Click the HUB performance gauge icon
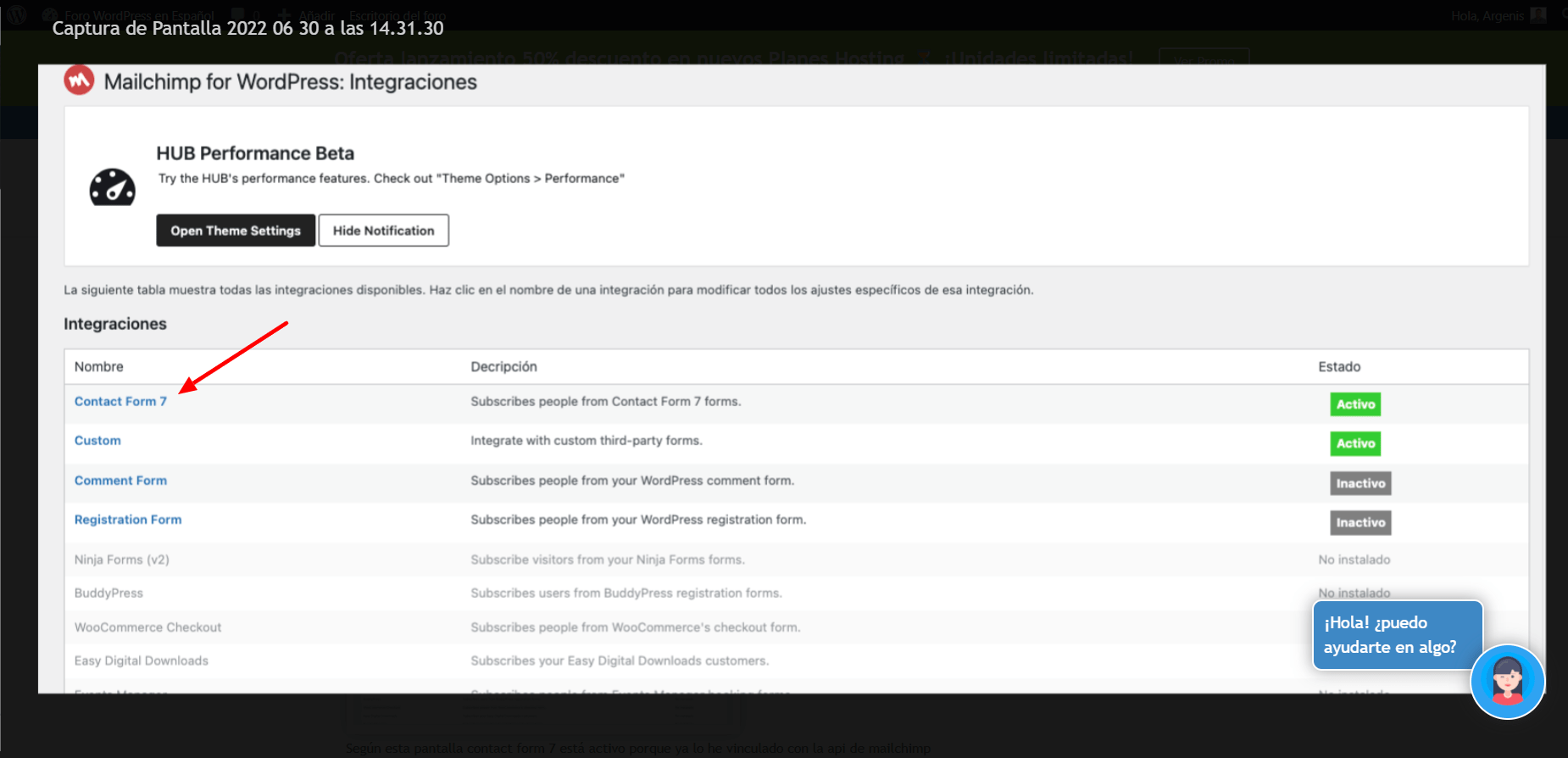Viewport: 1568px width, 758px height. pyautogui.click(x=113, y=187)
